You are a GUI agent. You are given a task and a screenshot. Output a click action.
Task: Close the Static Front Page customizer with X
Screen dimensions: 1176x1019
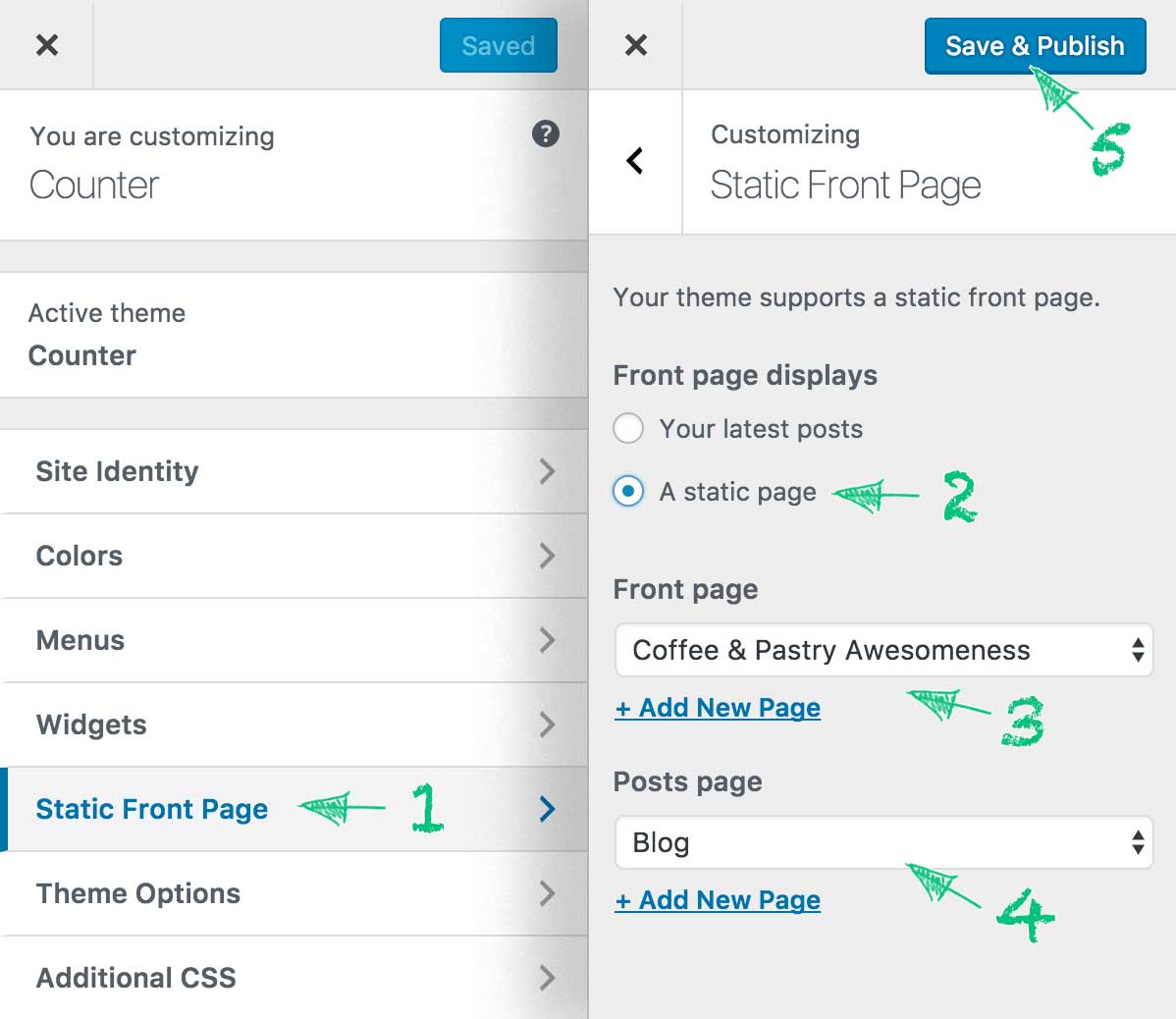635,45
